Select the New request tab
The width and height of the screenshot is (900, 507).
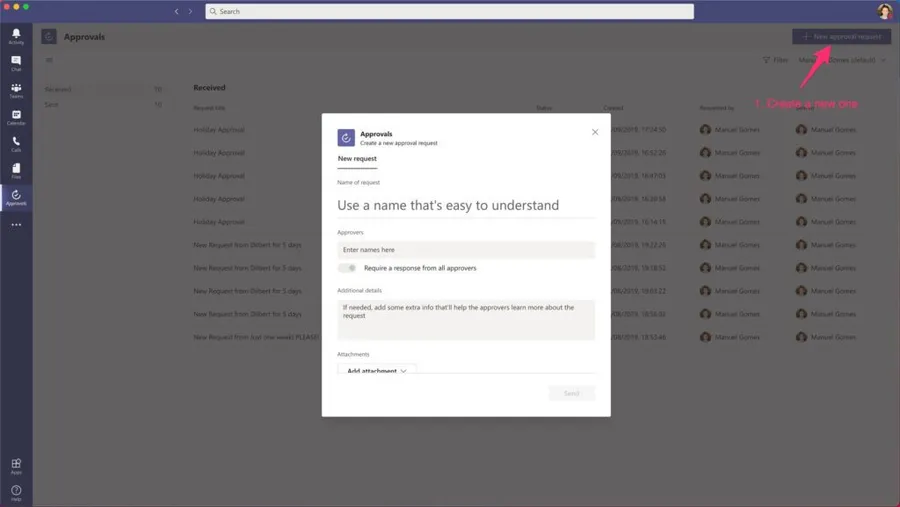[357, 159]
